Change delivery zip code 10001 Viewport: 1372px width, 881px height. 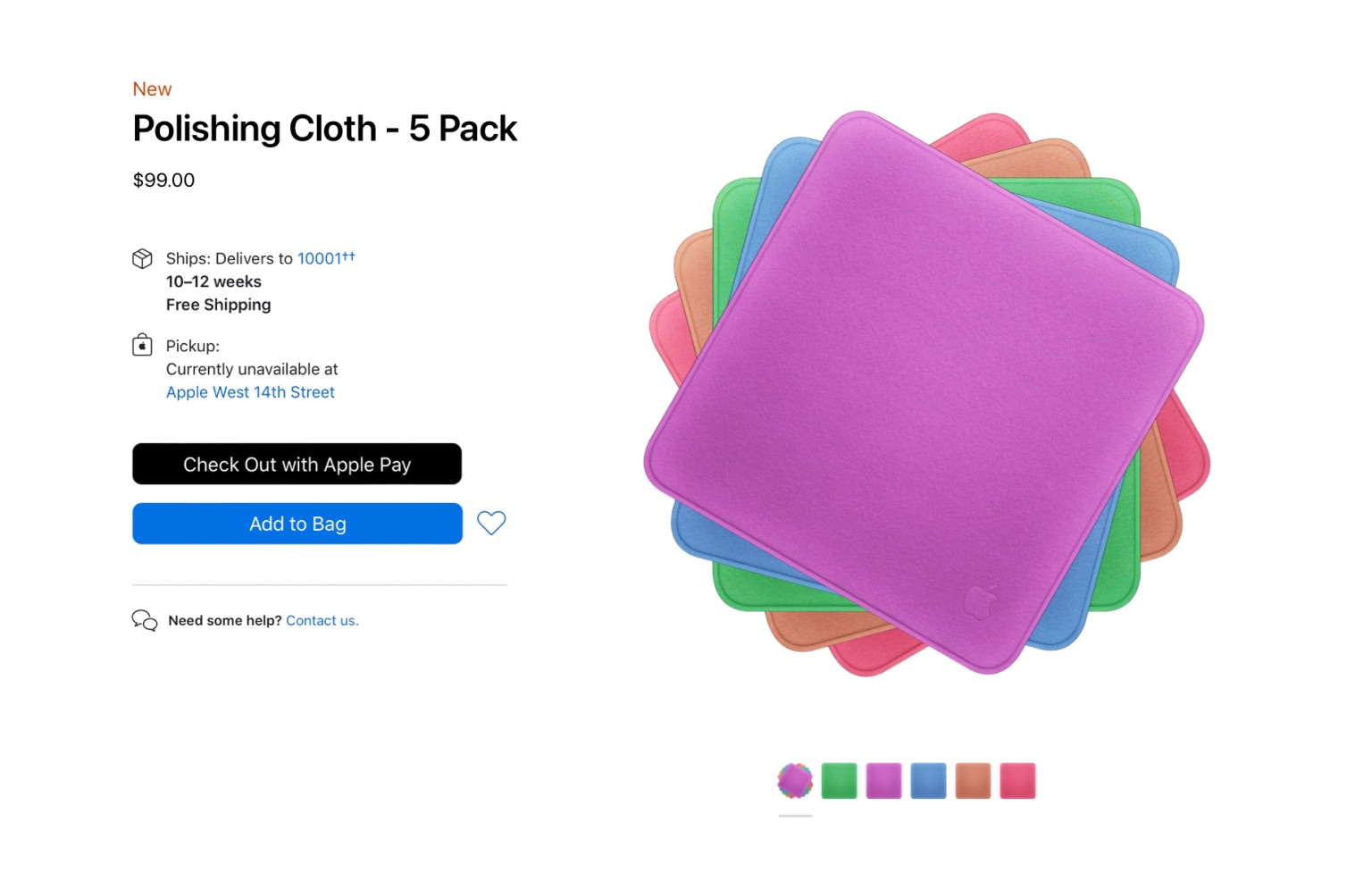pos(320,258)
